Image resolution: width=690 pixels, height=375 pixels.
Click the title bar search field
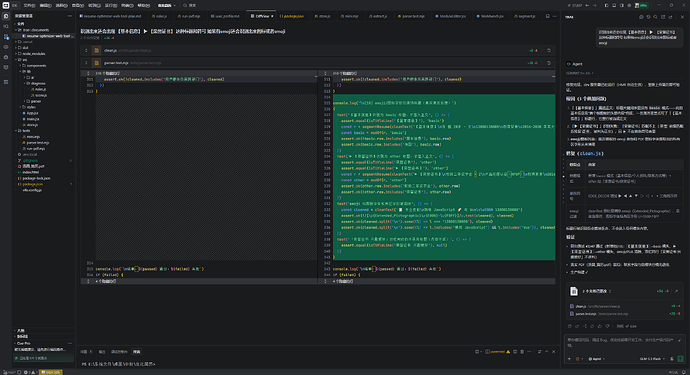(190, 5)
